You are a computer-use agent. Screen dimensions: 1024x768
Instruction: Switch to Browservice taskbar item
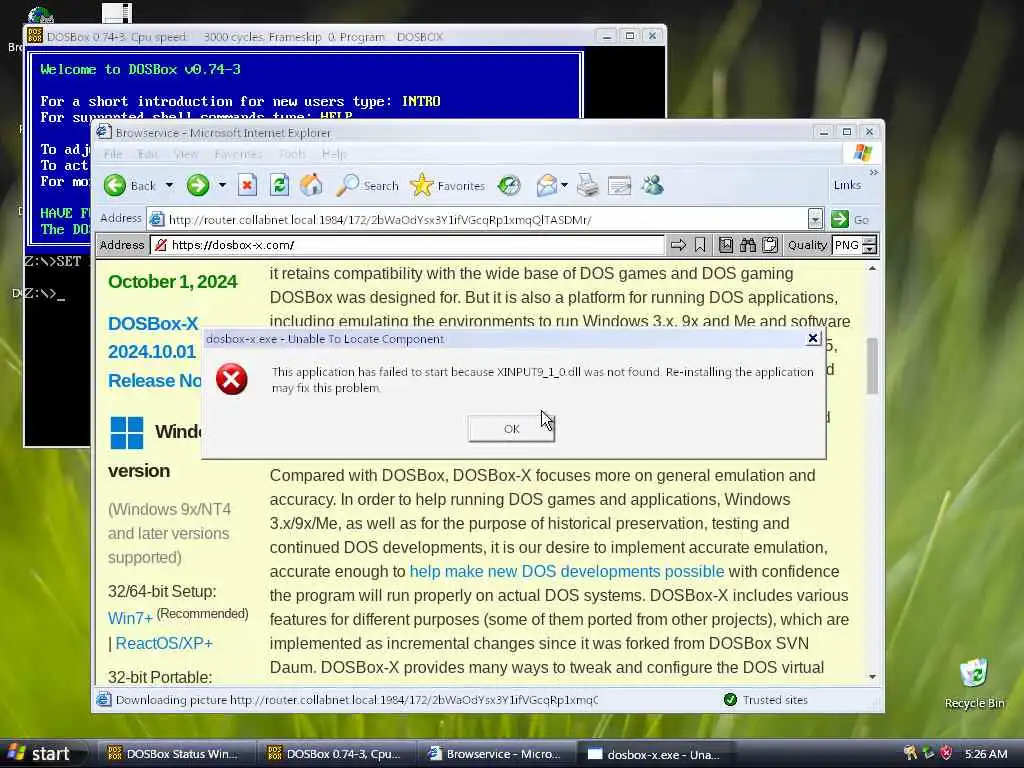496,754
